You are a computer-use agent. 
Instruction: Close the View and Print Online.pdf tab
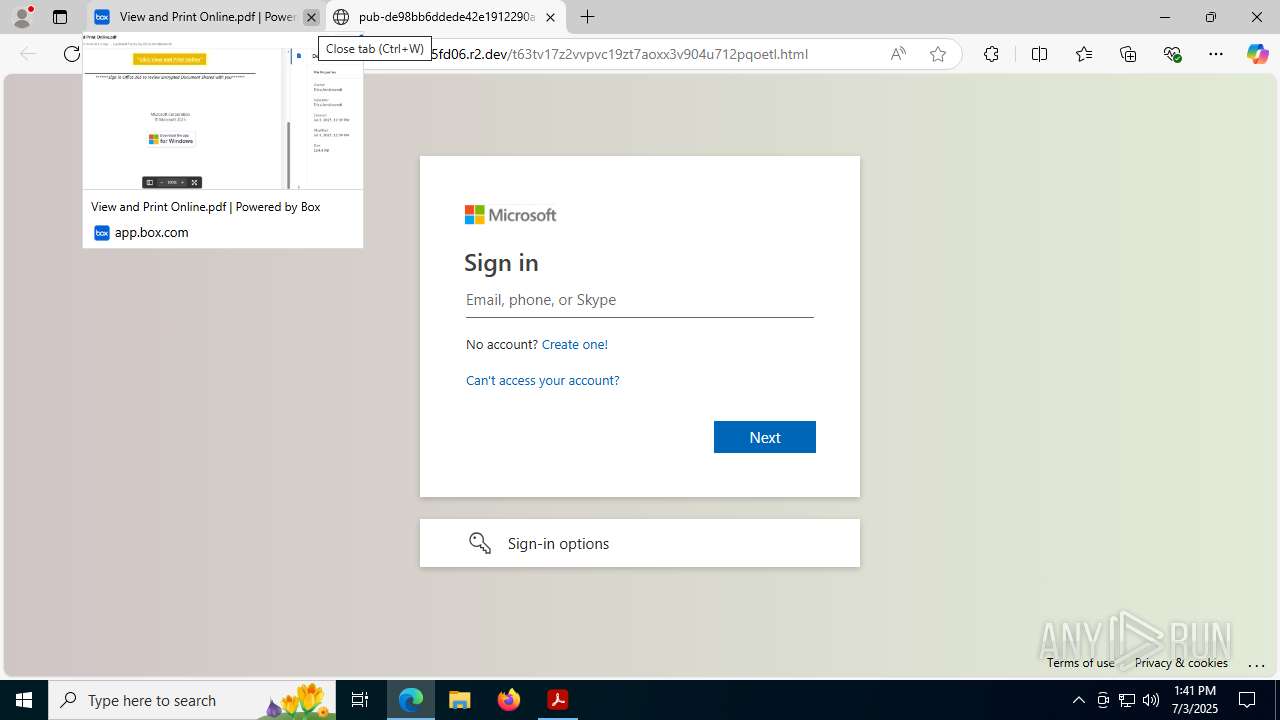311,17
